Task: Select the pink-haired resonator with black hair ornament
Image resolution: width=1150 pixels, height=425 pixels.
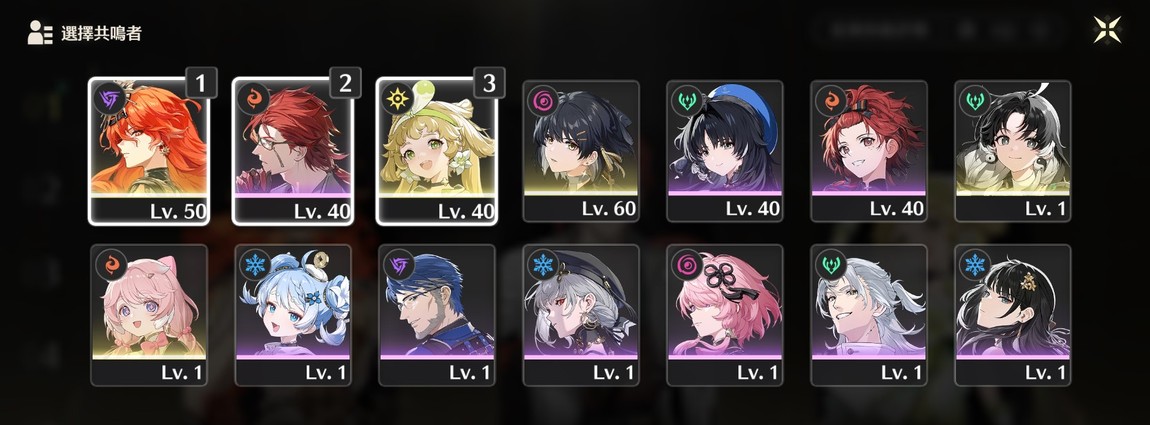Action: coord(725,315)
